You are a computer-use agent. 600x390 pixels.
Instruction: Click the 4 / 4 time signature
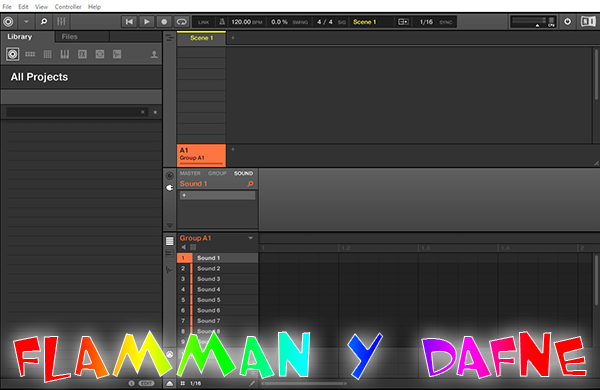(x=325, y=22)
